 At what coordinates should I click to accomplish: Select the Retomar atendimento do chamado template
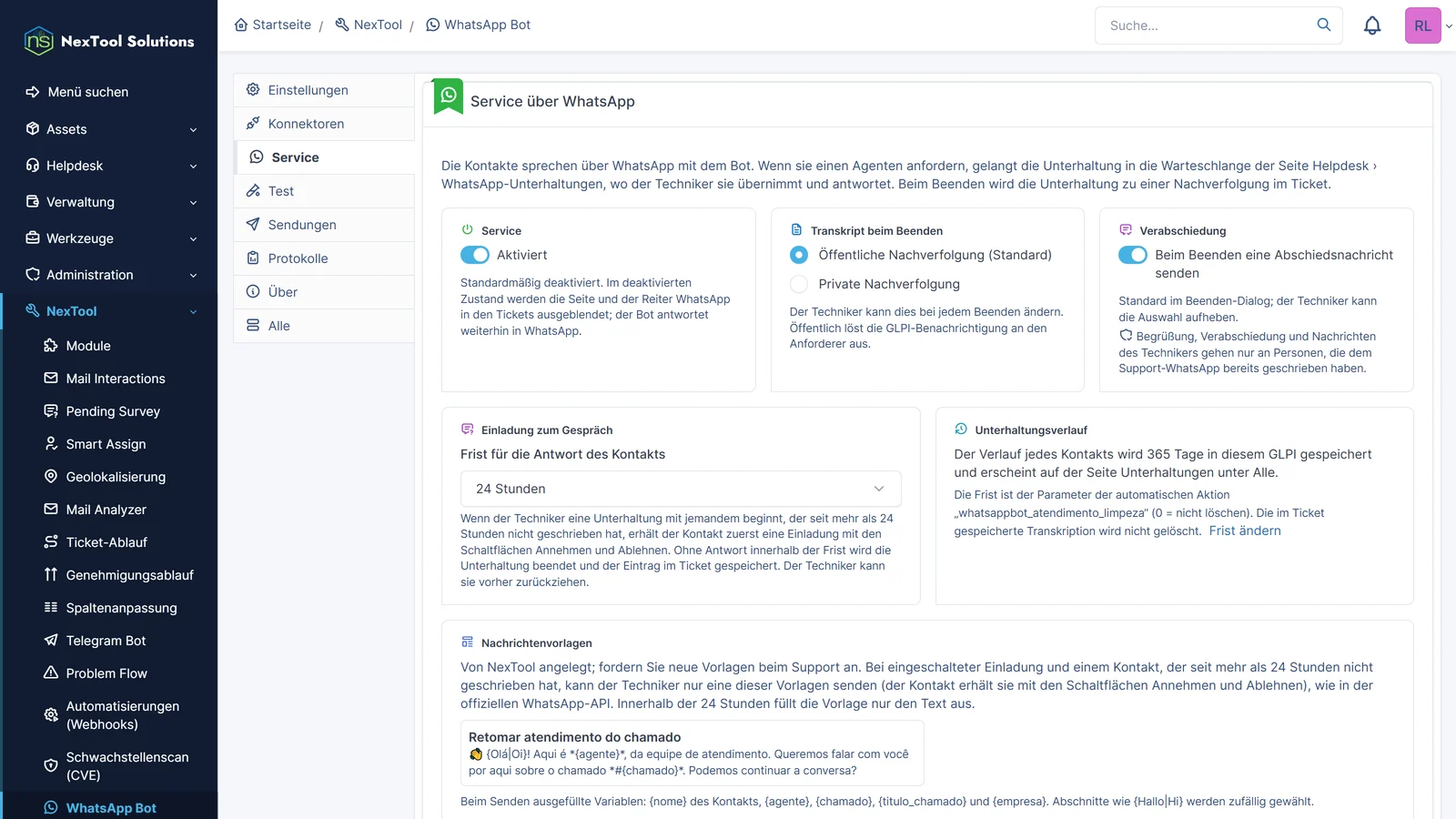[692, 753]
